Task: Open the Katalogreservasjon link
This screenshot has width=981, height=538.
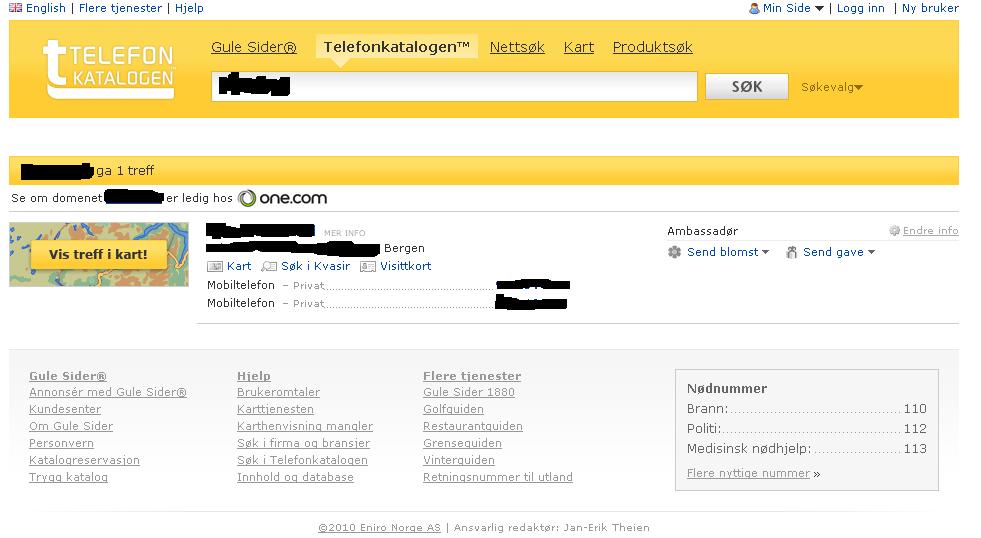Action: click(84, 460)
